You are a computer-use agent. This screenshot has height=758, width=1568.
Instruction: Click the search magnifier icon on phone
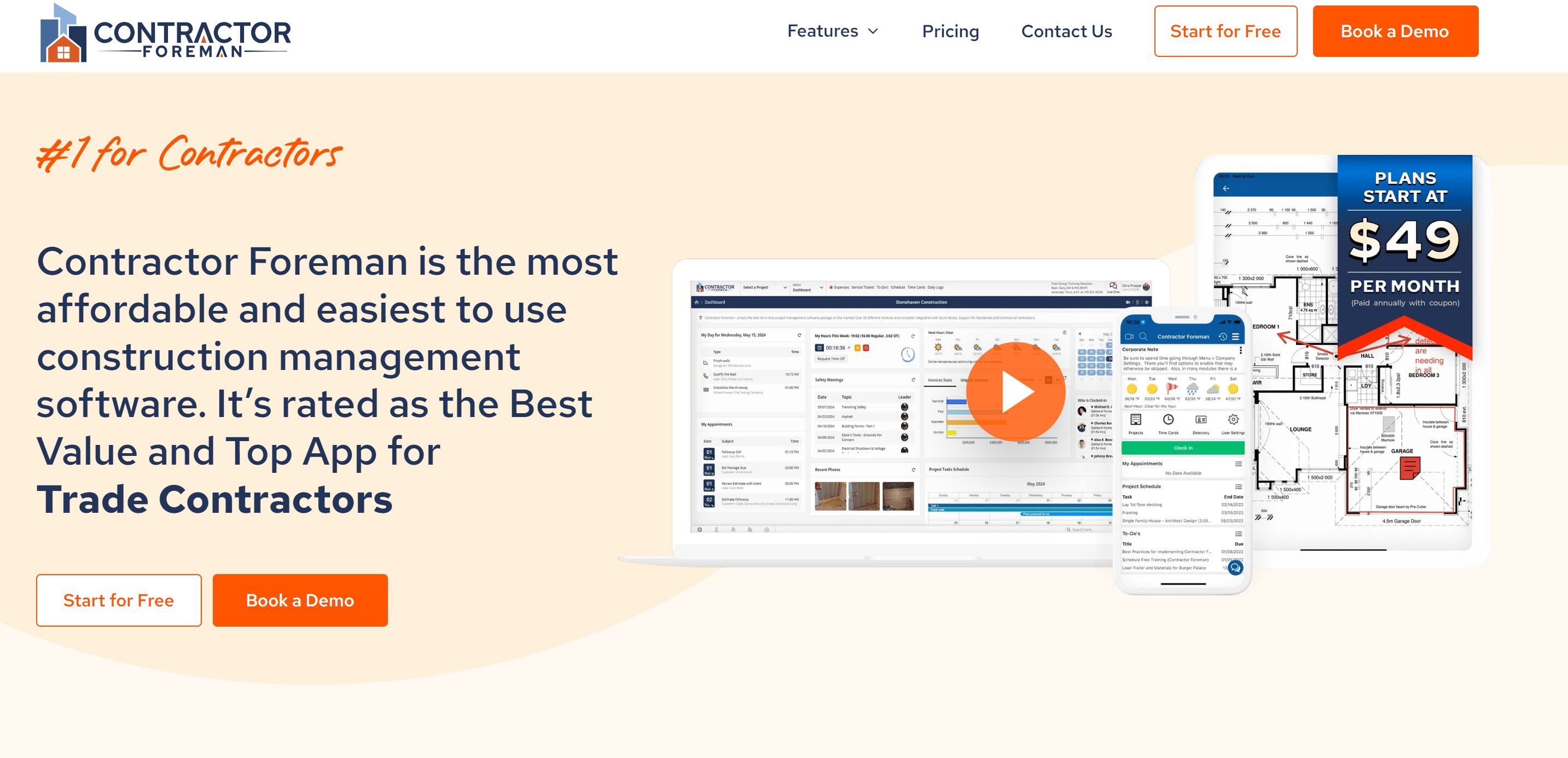pos(1143,337)
